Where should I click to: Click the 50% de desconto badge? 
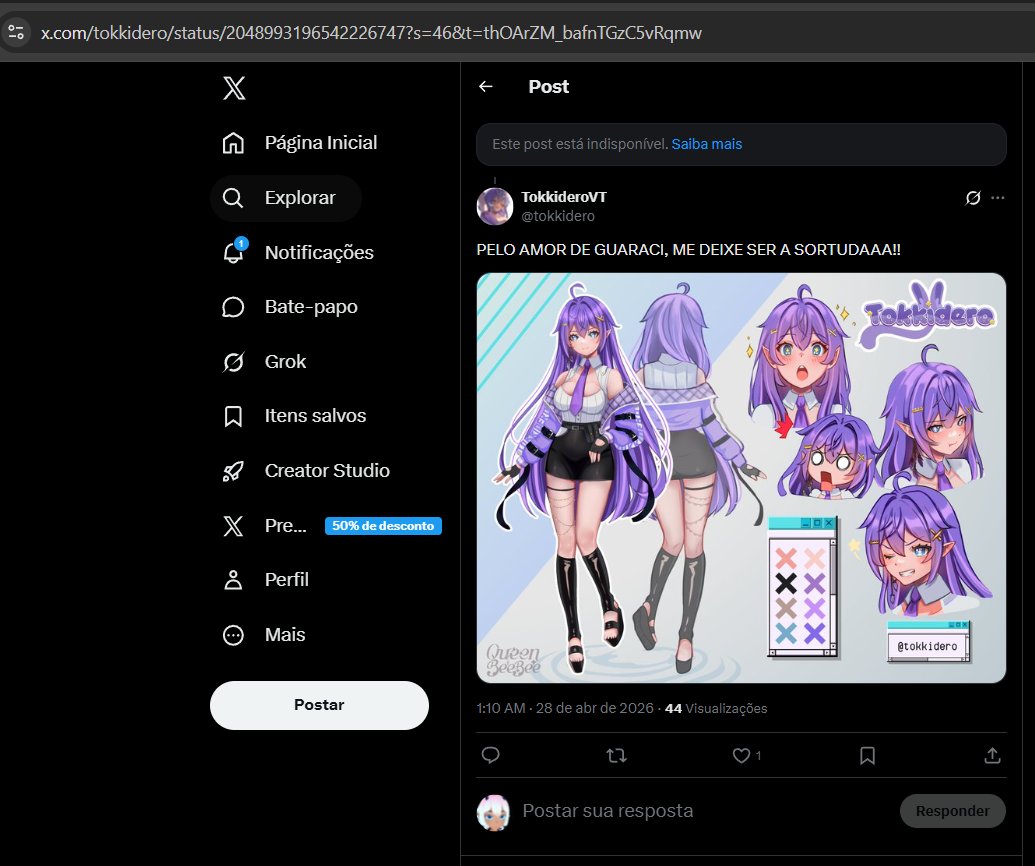(383, 526)
